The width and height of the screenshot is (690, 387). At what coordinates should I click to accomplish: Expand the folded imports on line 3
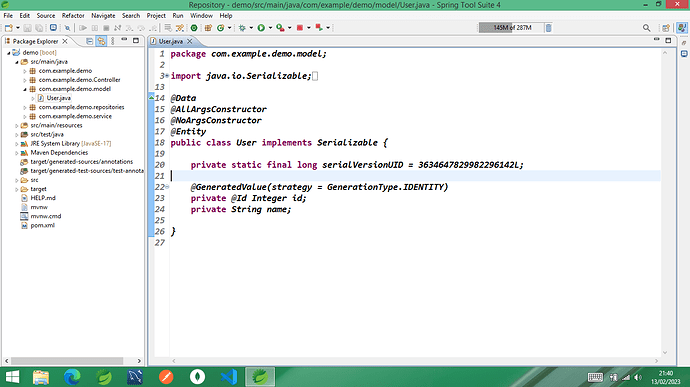coord(167,76)
